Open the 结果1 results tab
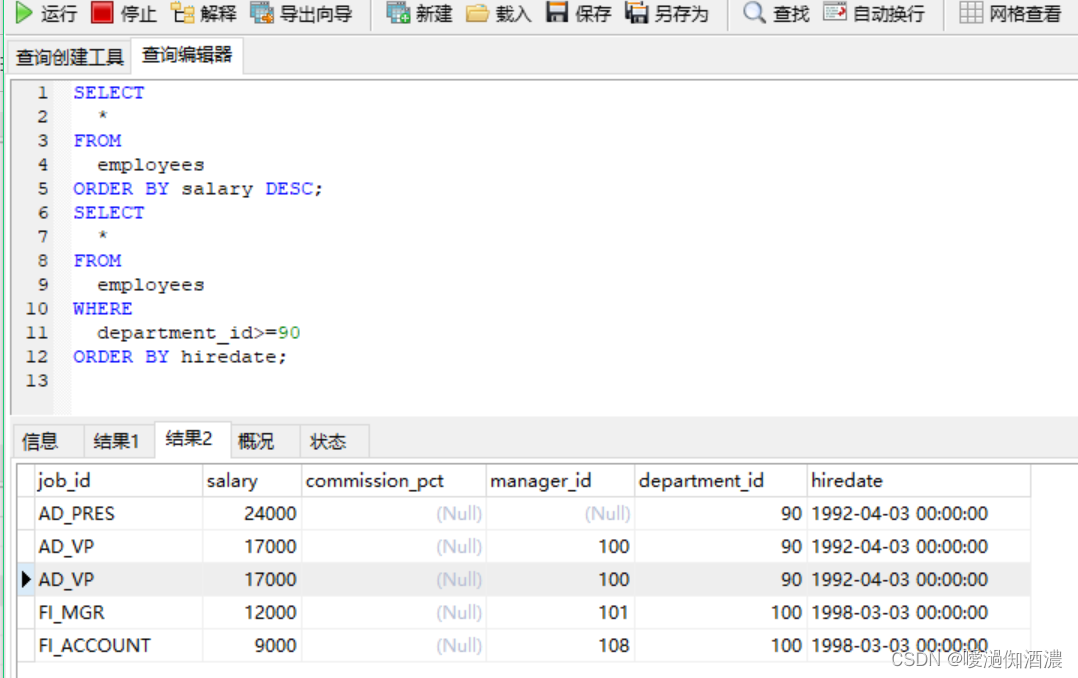1078x678 pixels. click(x=118, y=440)
